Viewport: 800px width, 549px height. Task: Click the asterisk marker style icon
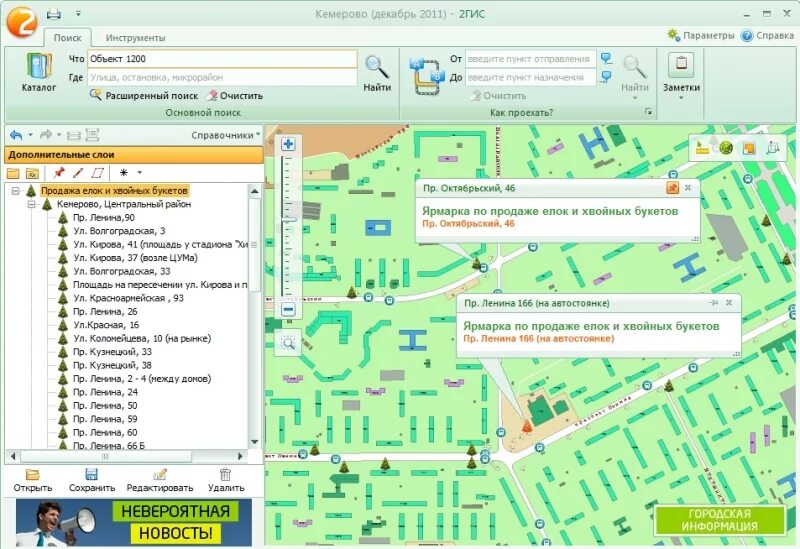[x=123, y=172]
